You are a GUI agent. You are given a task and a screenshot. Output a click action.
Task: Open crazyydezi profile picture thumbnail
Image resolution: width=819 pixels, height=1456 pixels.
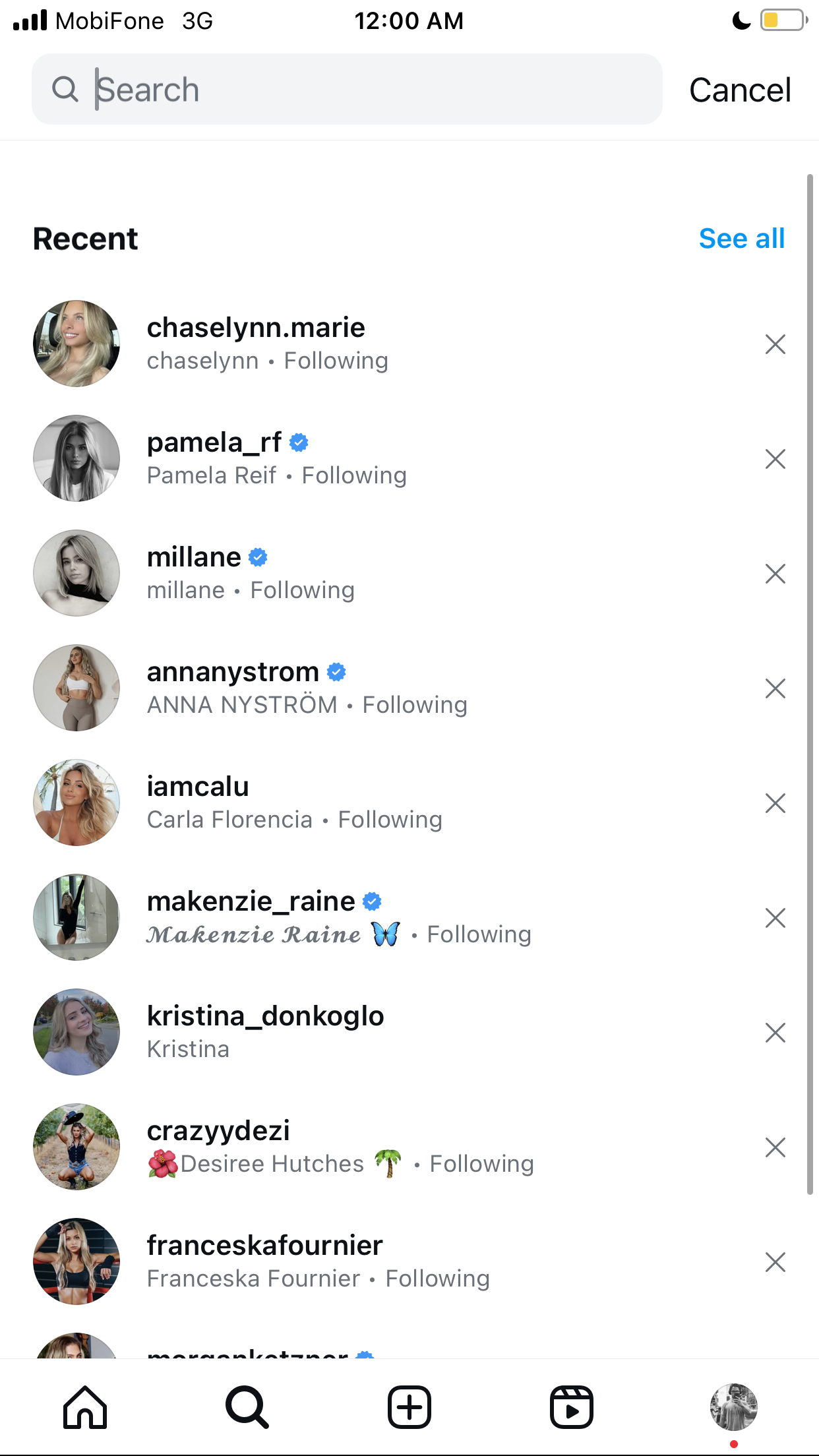click(x=76, y=1147)
